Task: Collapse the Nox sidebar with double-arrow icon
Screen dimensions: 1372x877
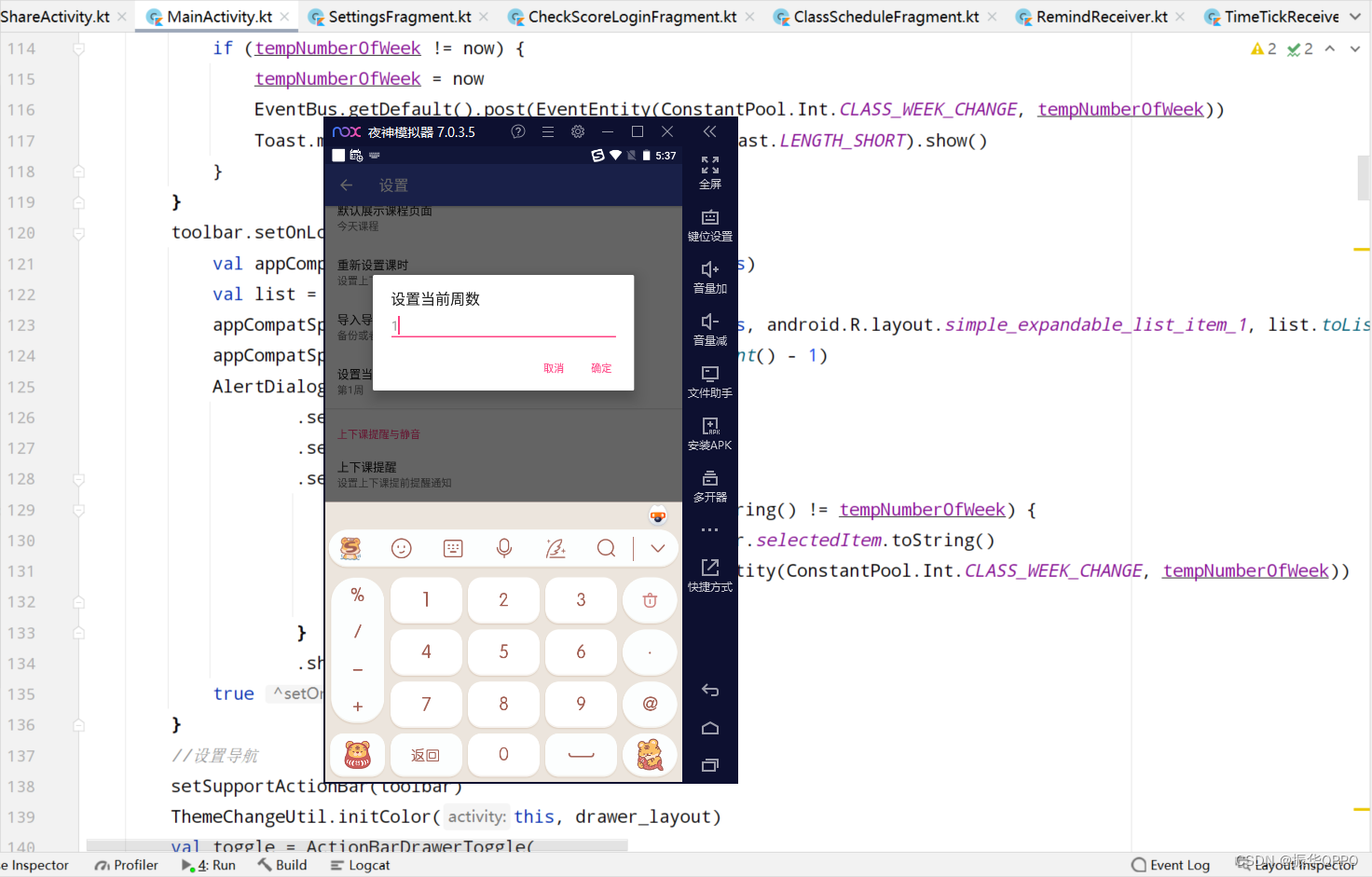Action: (710, 131)
